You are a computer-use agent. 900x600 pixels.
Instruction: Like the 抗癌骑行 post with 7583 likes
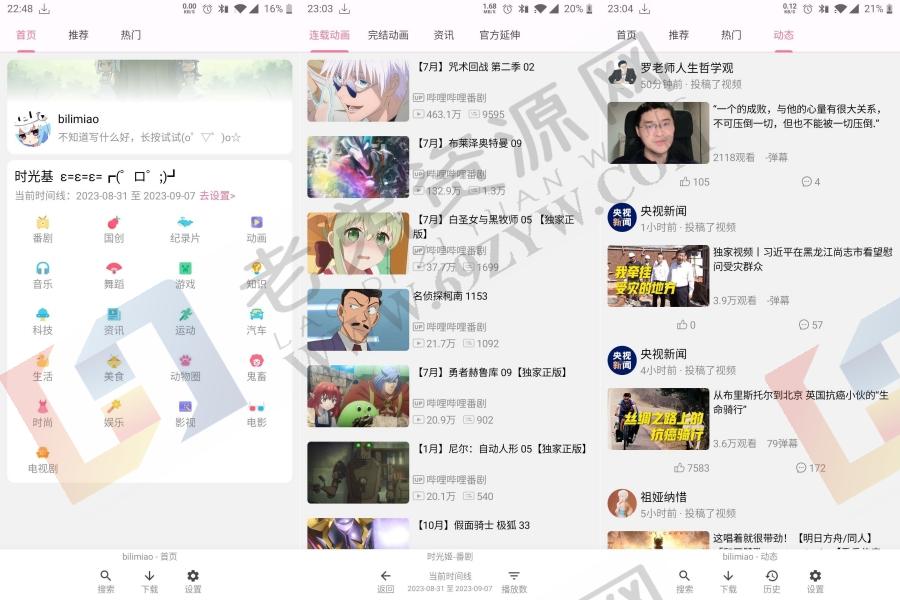coord(692,468)
